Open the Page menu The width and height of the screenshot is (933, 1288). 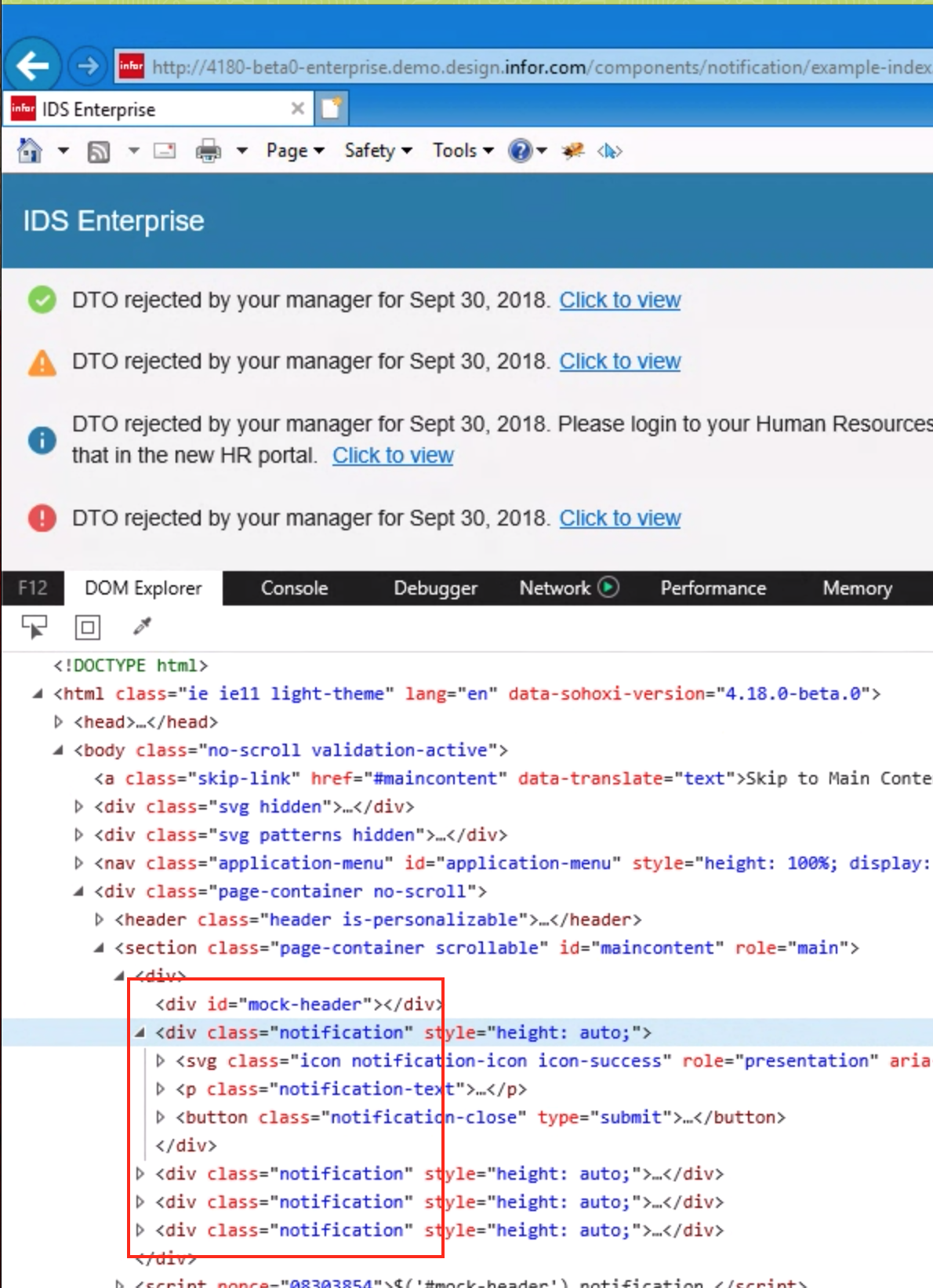(295, 150)
